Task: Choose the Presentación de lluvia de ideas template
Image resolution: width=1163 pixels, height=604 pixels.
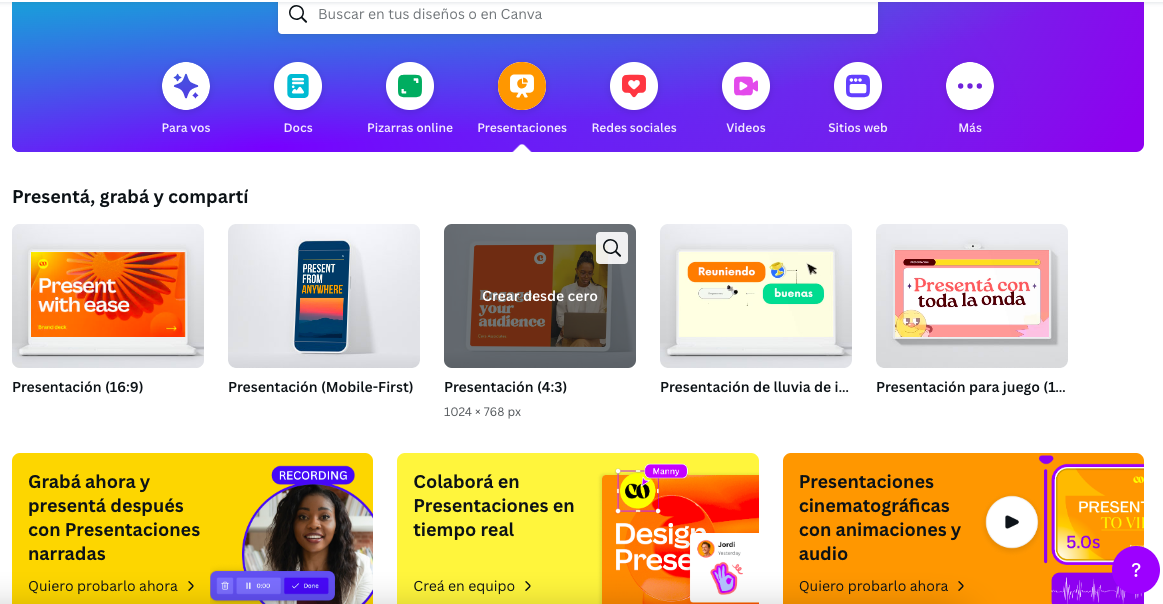Action: point(755,296)
